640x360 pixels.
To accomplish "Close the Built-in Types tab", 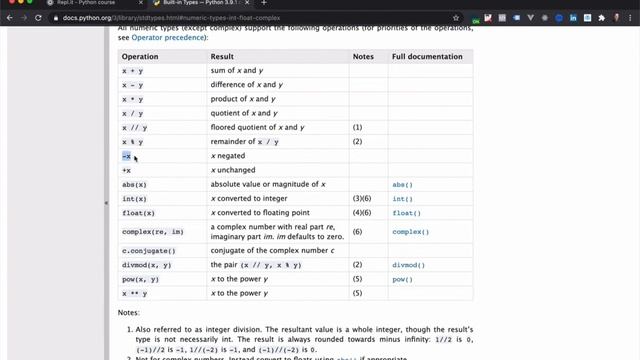I will 247,3.
